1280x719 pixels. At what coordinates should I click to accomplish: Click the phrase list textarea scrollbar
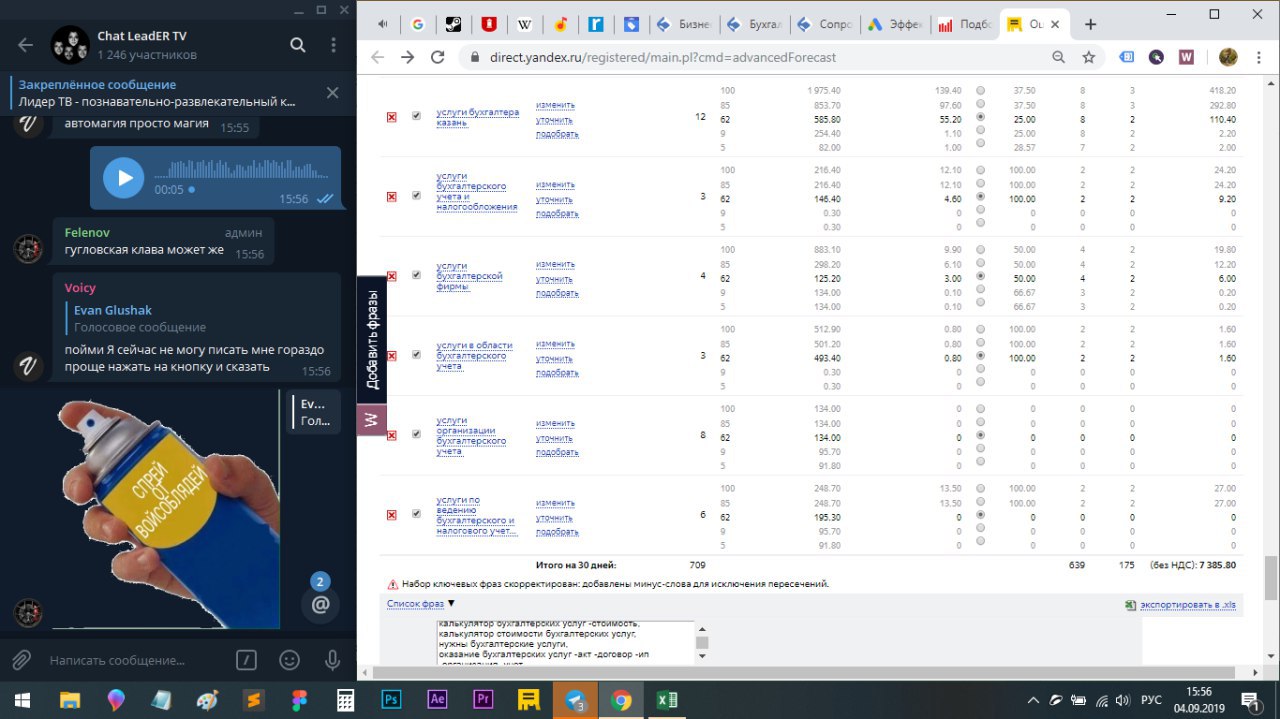pyautogui.click(x=702, y=642)
